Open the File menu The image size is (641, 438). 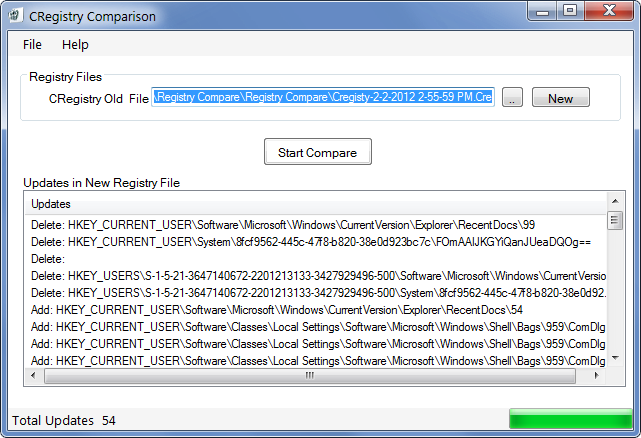(32, 44)
